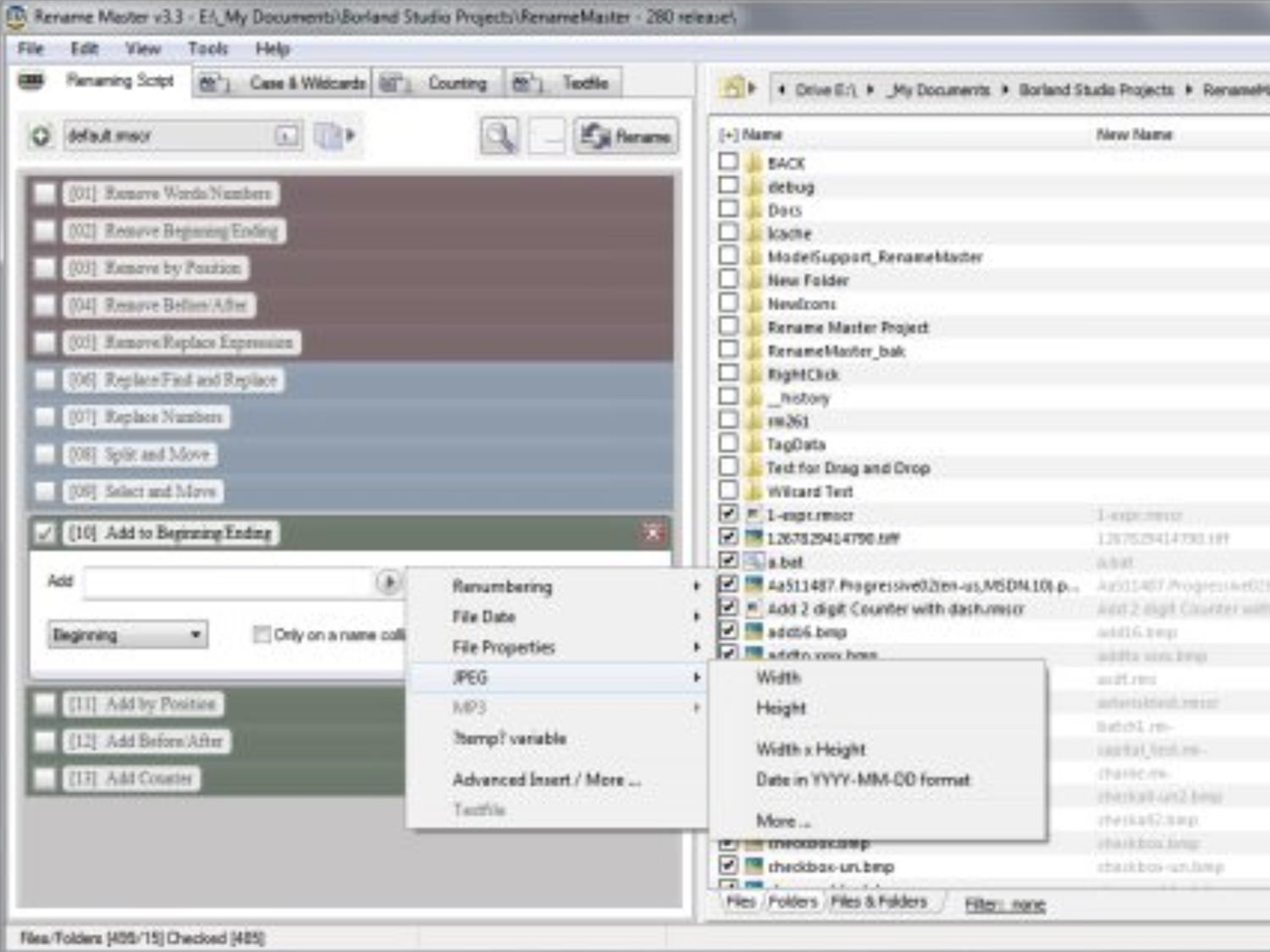The width and height of the screenshot is (1270, 952).
Task: Enable step 02 Remove Beginning/Ending checkbox
Action: click(44, 231)
